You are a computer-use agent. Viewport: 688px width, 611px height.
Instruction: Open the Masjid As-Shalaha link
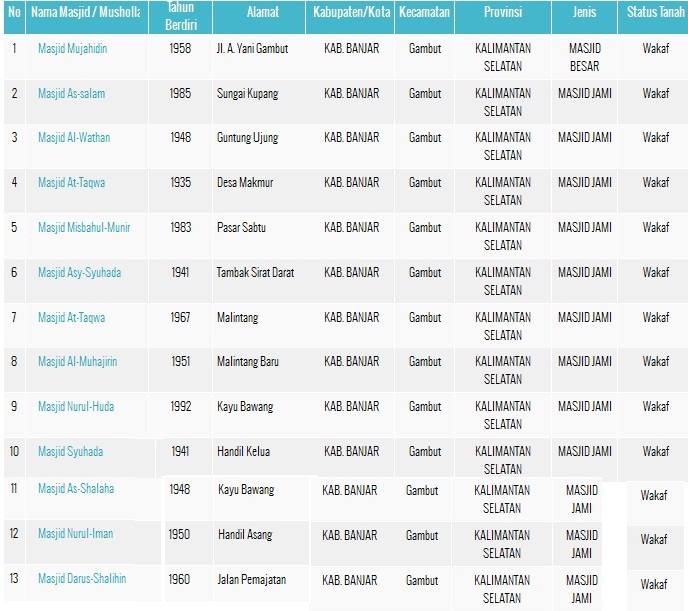[76, 488]
